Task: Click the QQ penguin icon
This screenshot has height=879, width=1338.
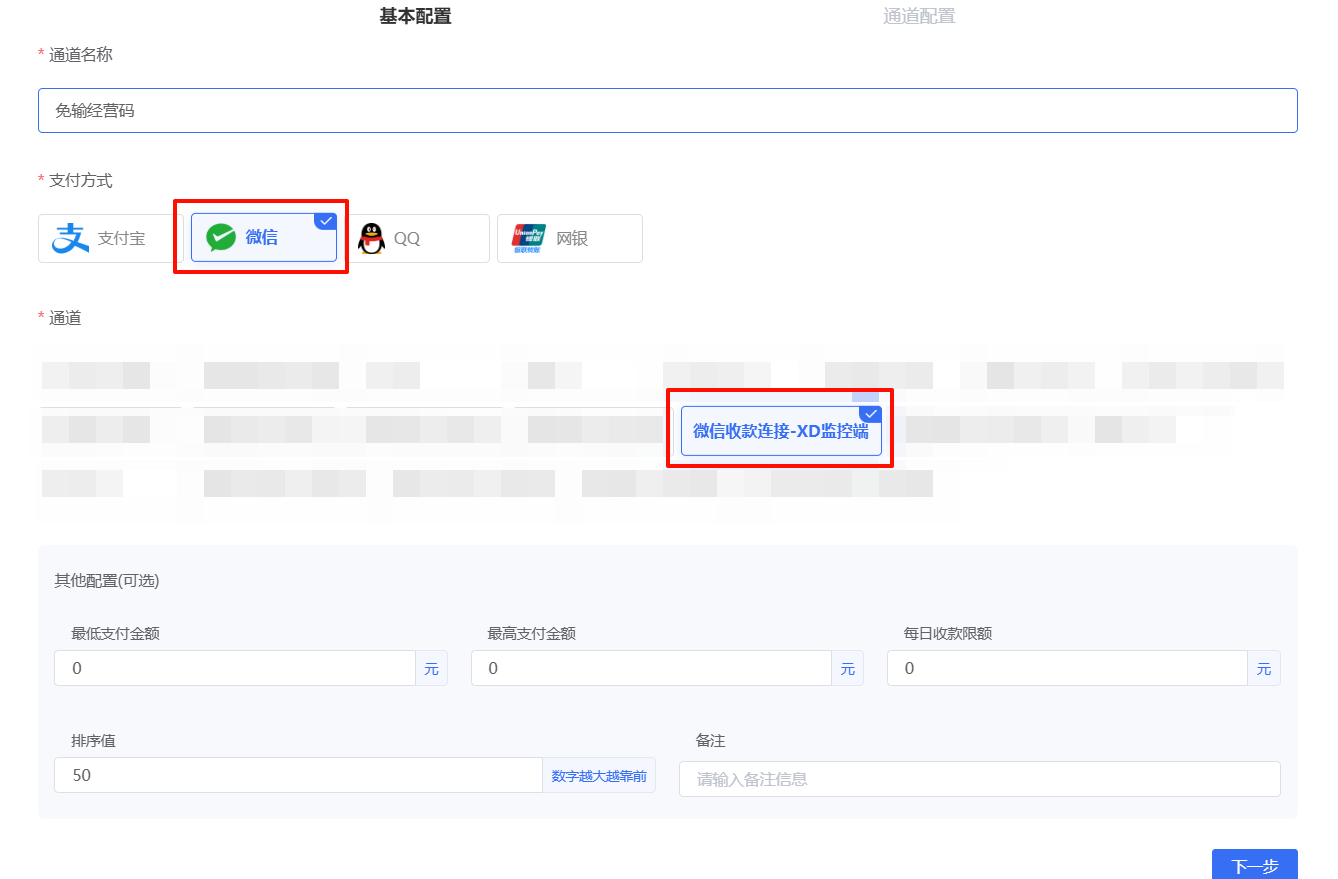Action: (370, 238)
